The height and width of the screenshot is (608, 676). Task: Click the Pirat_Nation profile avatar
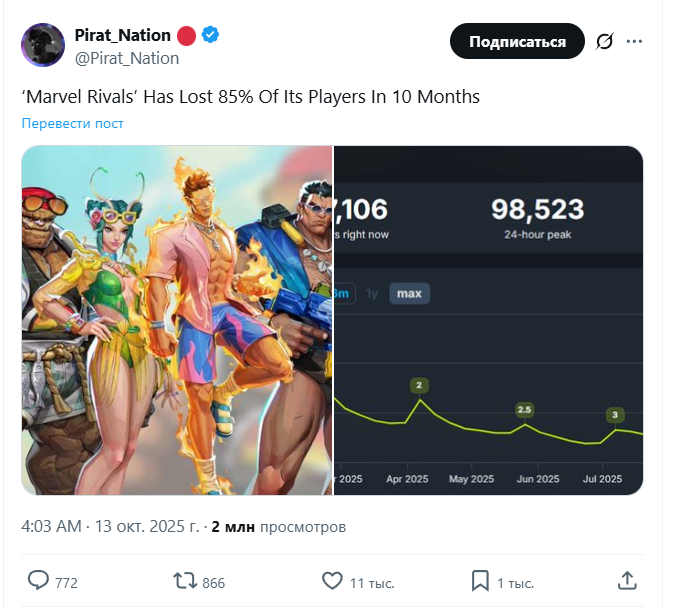point(42,46)
